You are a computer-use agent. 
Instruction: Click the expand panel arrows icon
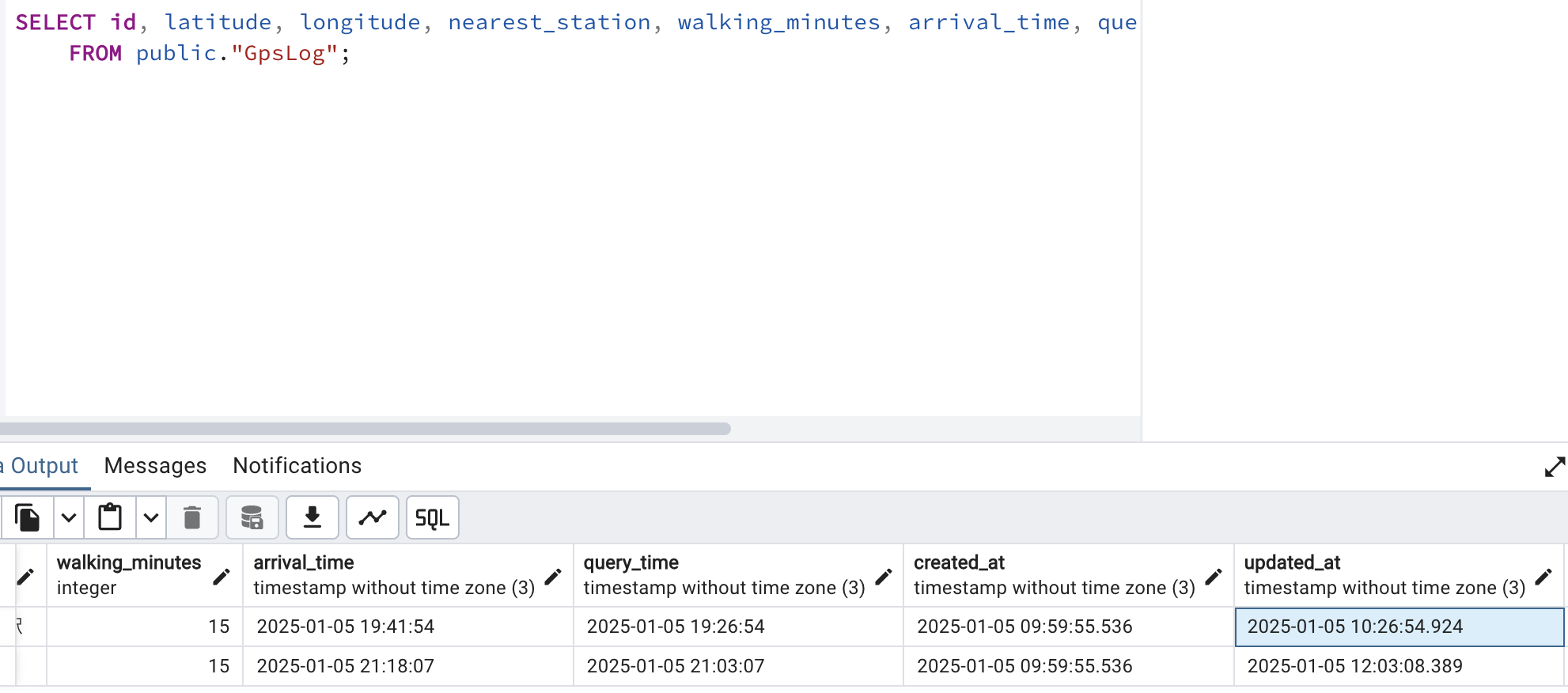(1555, 468)
